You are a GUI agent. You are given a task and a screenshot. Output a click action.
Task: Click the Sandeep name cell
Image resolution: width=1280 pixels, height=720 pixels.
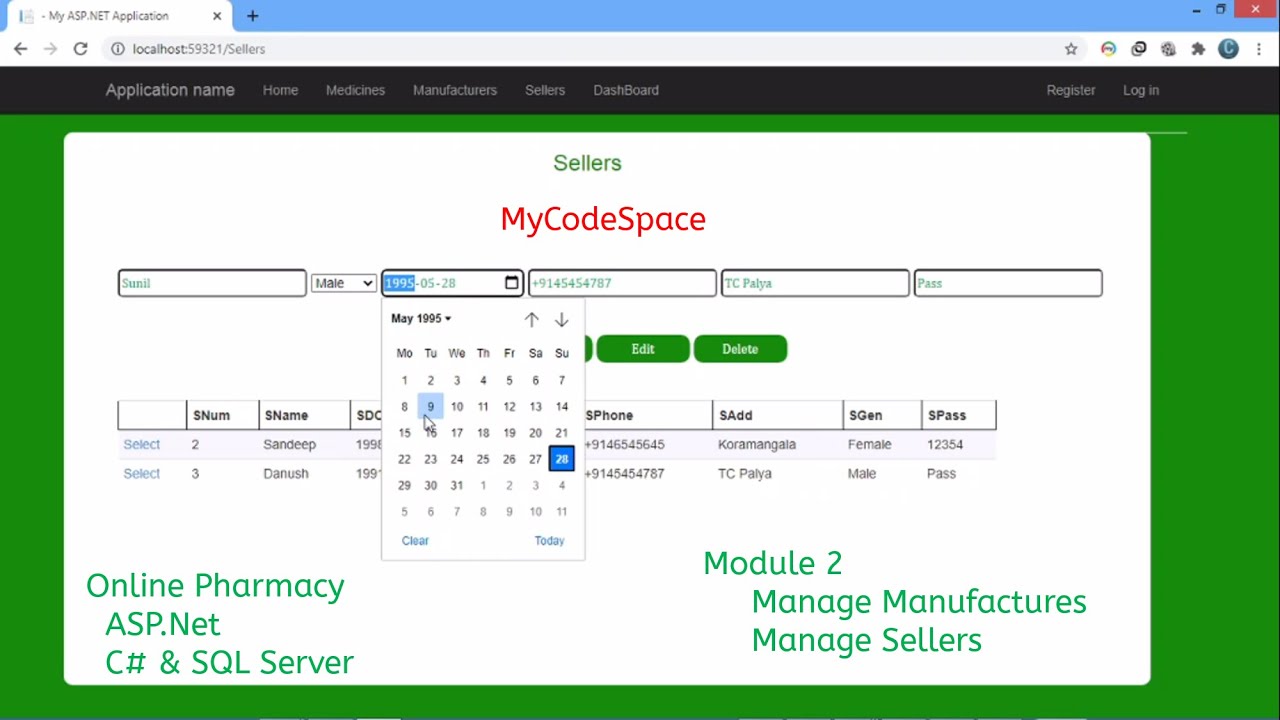pyautogui.click(x=289, y=444)
